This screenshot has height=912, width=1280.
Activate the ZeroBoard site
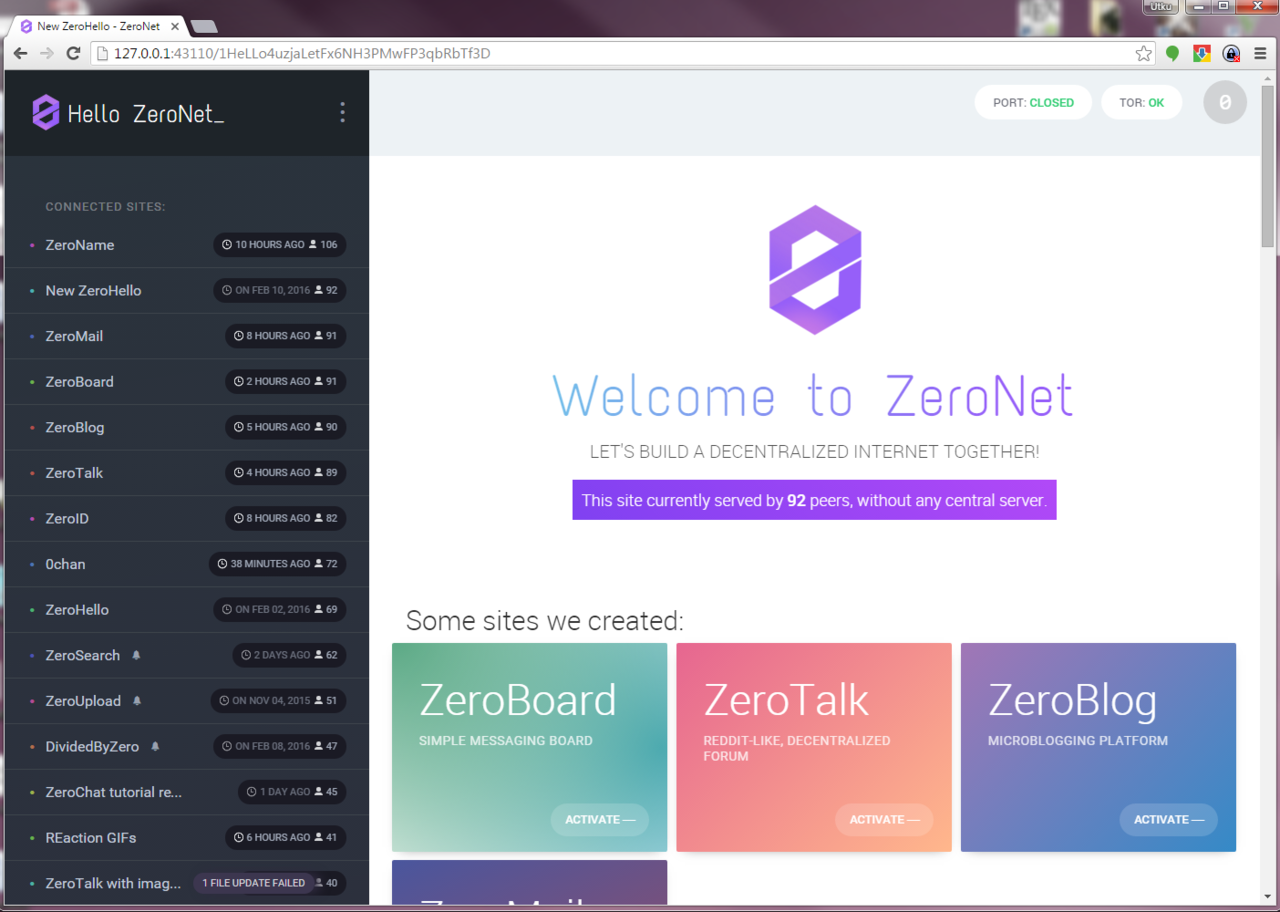(599, 820)
